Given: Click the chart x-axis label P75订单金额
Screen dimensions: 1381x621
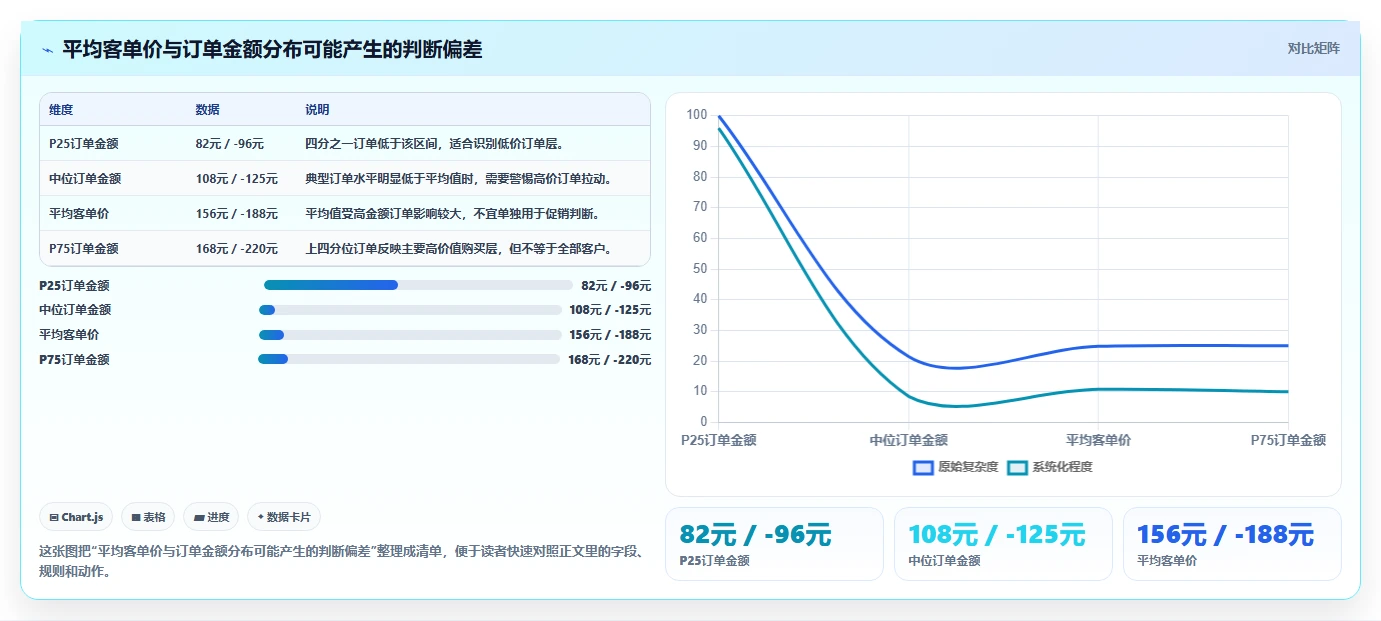Looking at the screenshot, I should pyautogui.click(x=1288, y=440).
